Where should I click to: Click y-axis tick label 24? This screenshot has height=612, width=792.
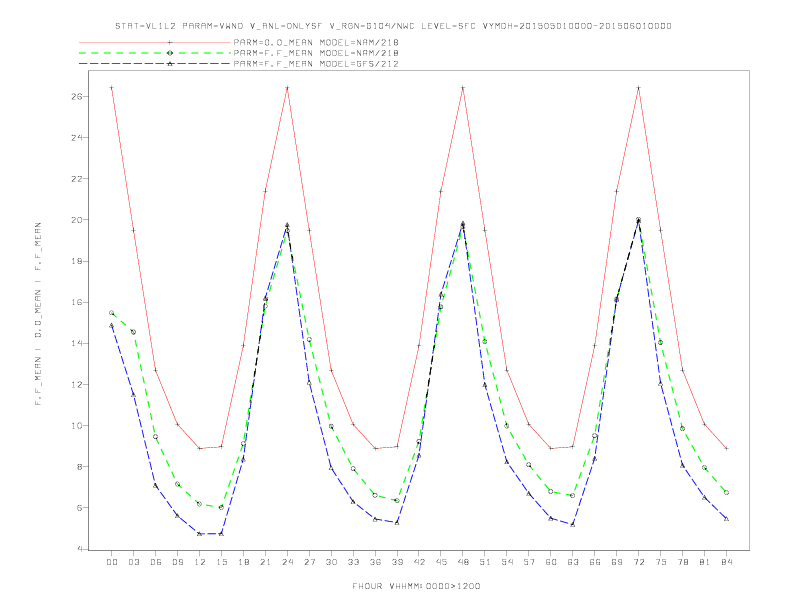tap(77, 138)
